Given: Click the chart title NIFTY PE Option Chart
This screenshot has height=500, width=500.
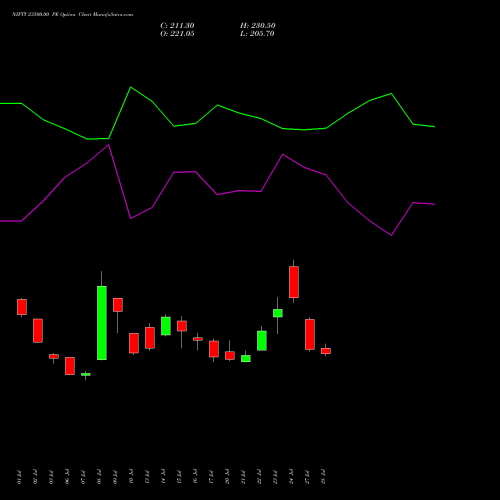Looking at the screenshot, I should click(72, 14).
